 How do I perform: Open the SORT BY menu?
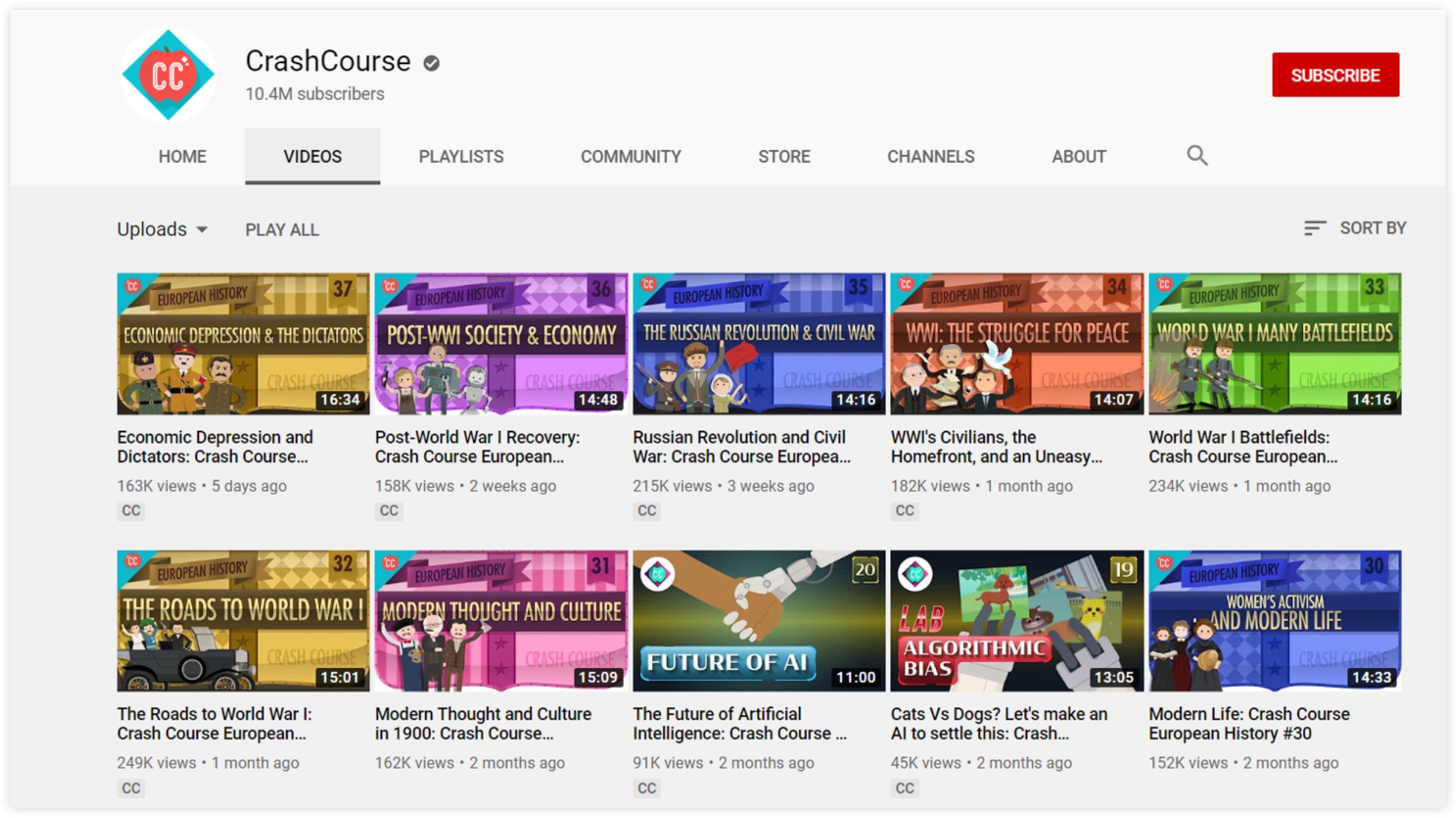(x=1356, y=228)
